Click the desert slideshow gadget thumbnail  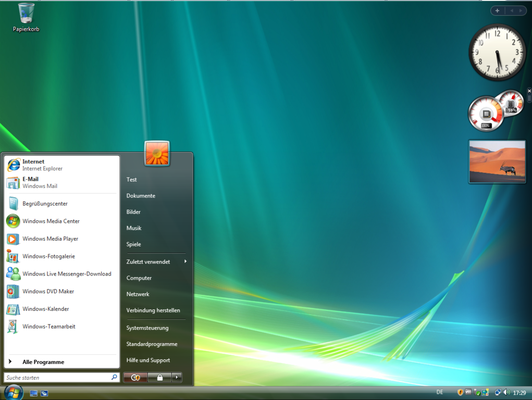pyautogui.click(x=497, y=161)
